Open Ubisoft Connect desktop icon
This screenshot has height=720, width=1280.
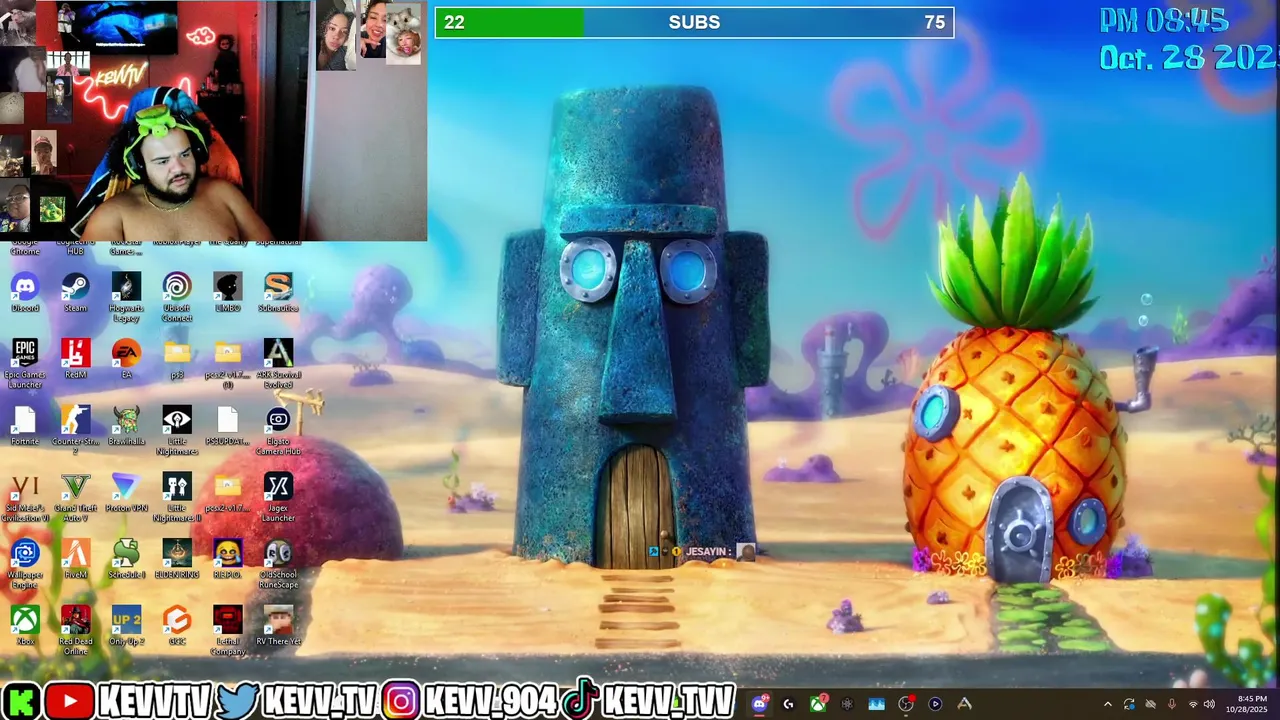177,297
